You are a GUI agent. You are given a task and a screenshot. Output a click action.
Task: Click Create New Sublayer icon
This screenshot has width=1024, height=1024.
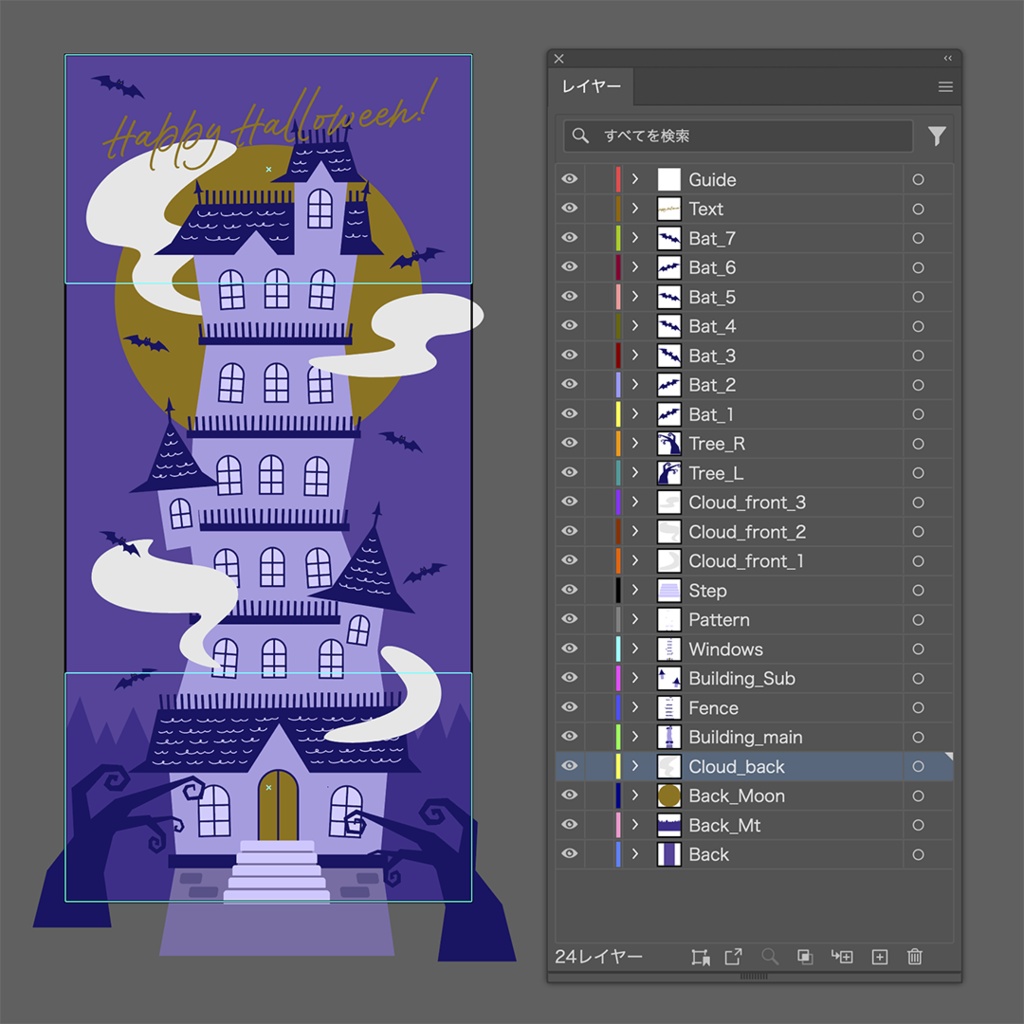click(x=842, y=957)
